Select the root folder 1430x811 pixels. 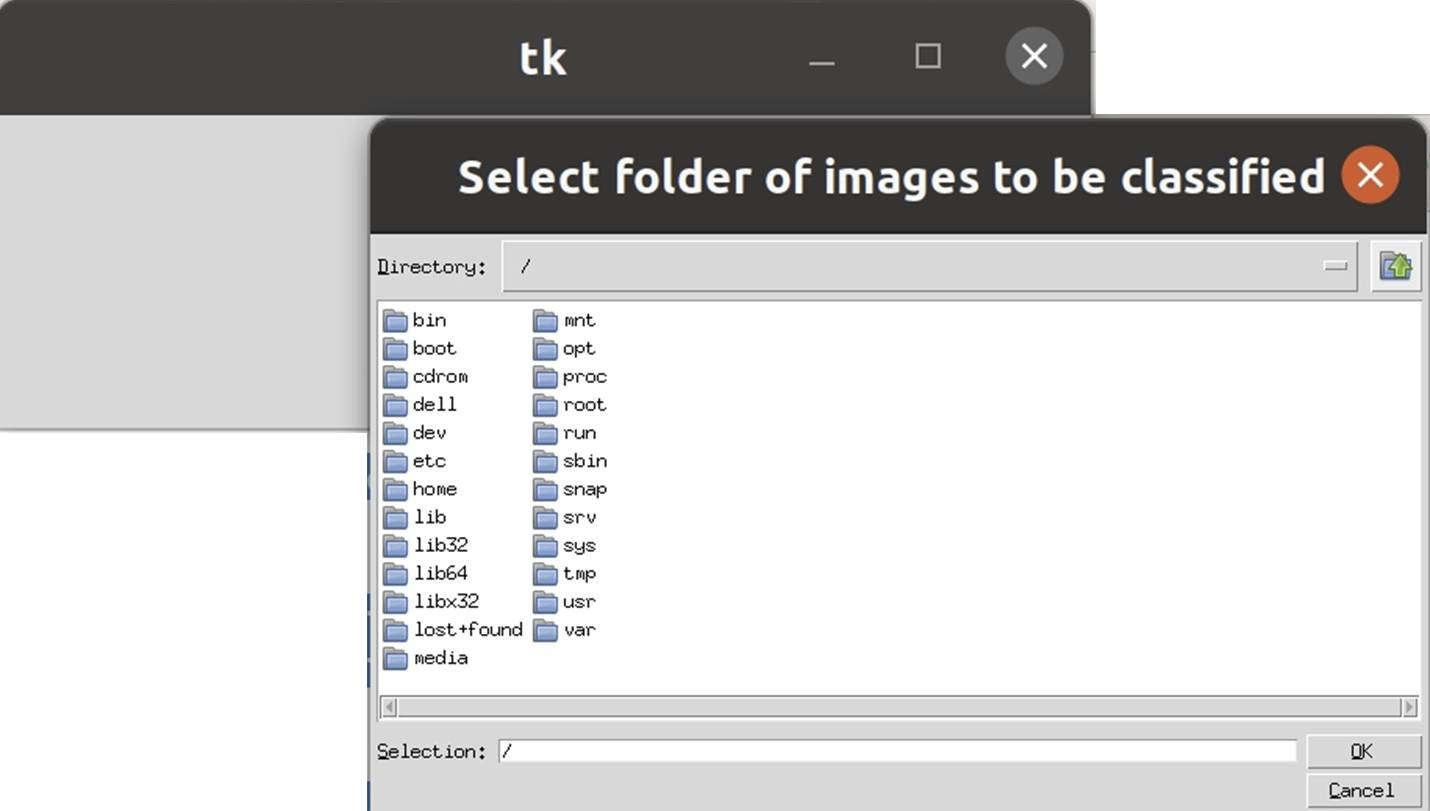coord(584,405)
